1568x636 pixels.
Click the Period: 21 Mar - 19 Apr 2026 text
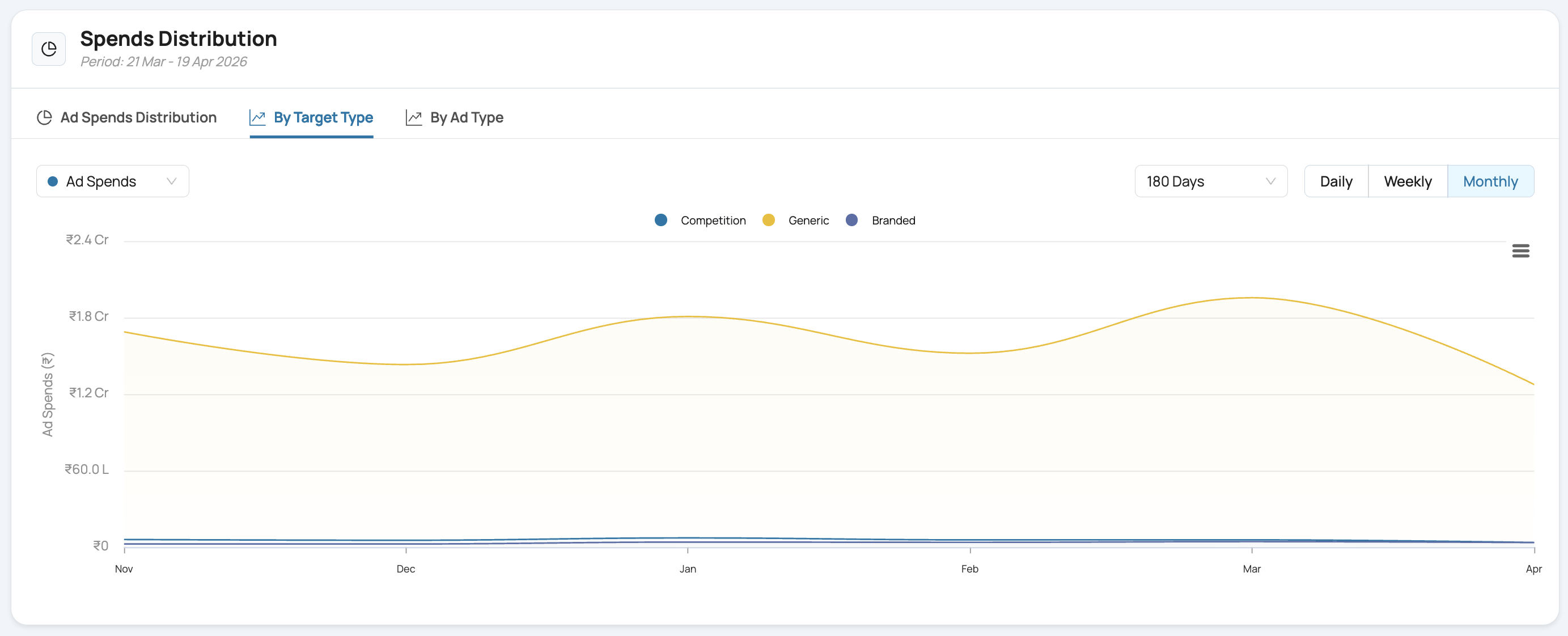pos(164,61)
